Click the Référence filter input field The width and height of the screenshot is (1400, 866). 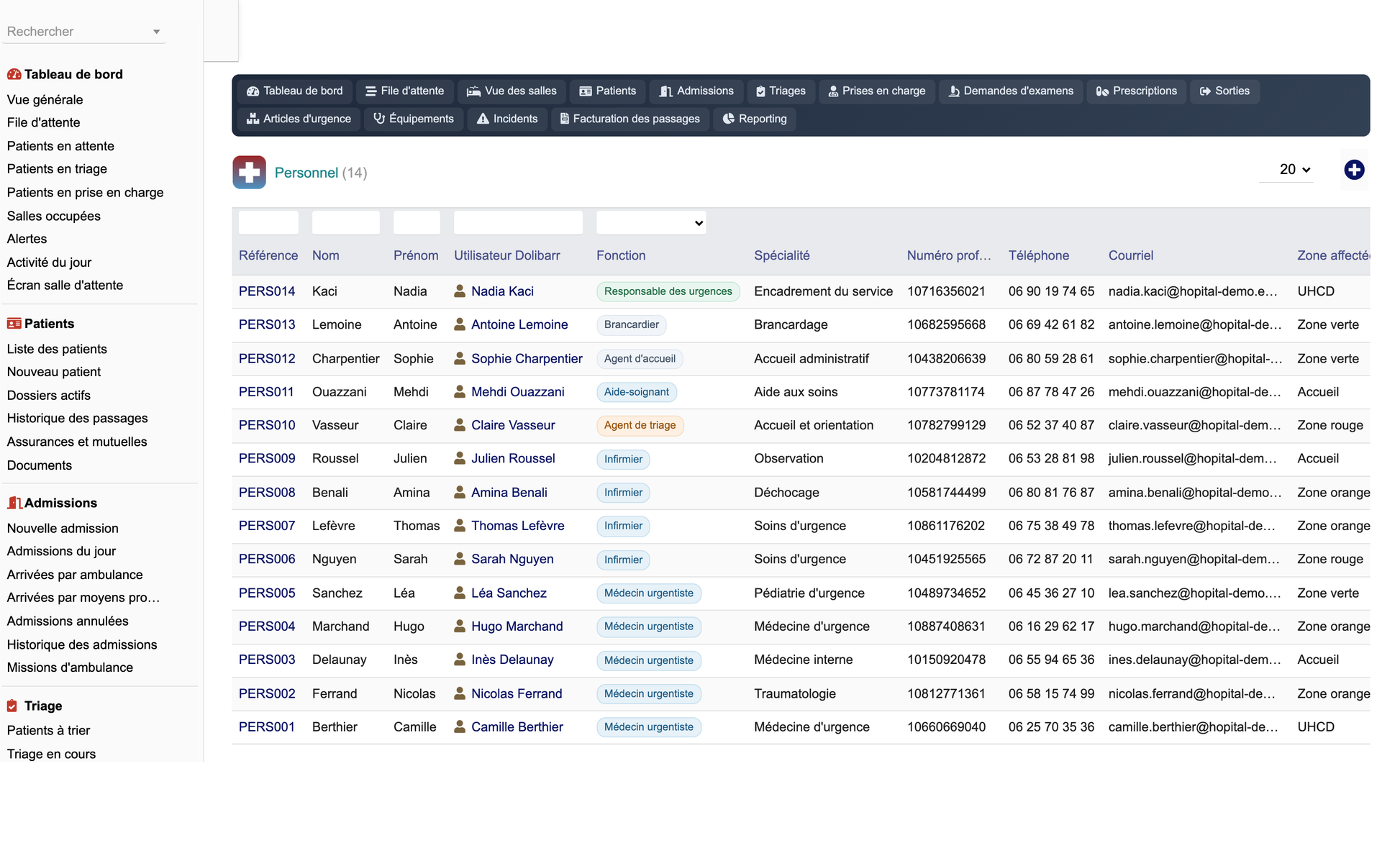pos(268,223)
